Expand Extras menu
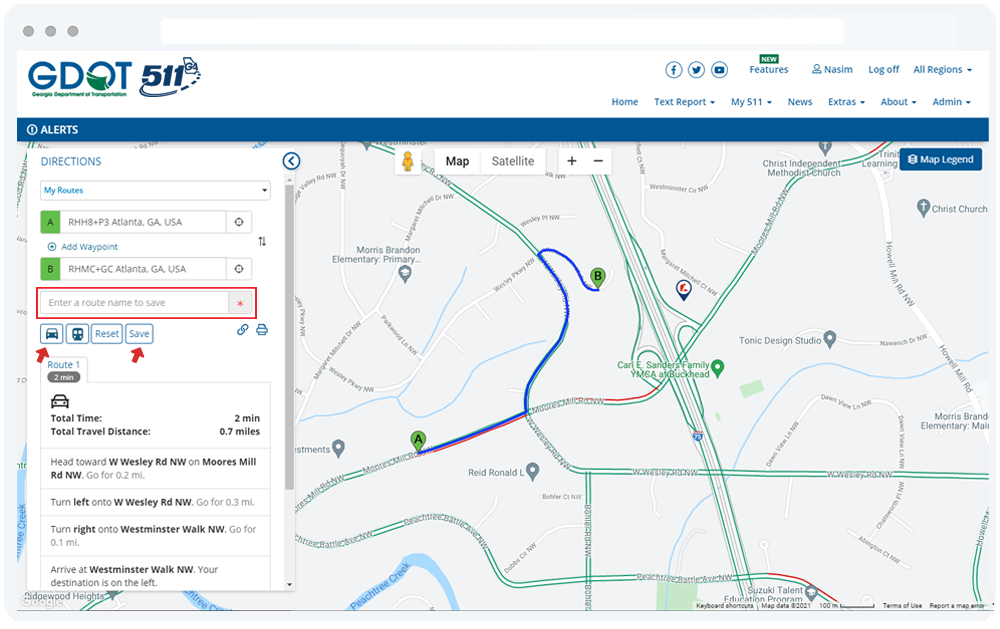This screenshot has height=629, width=1000. (x=846, y=102)
